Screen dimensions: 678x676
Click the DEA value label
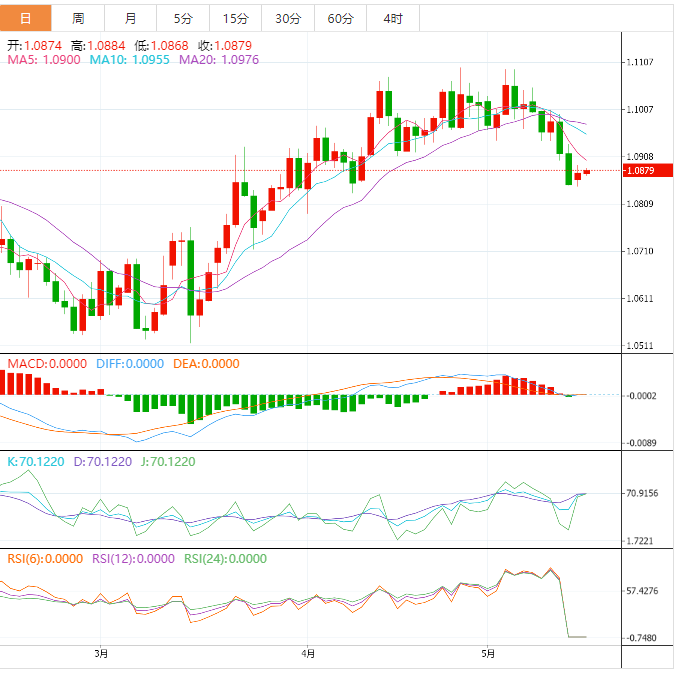click(x=205, y=364)
